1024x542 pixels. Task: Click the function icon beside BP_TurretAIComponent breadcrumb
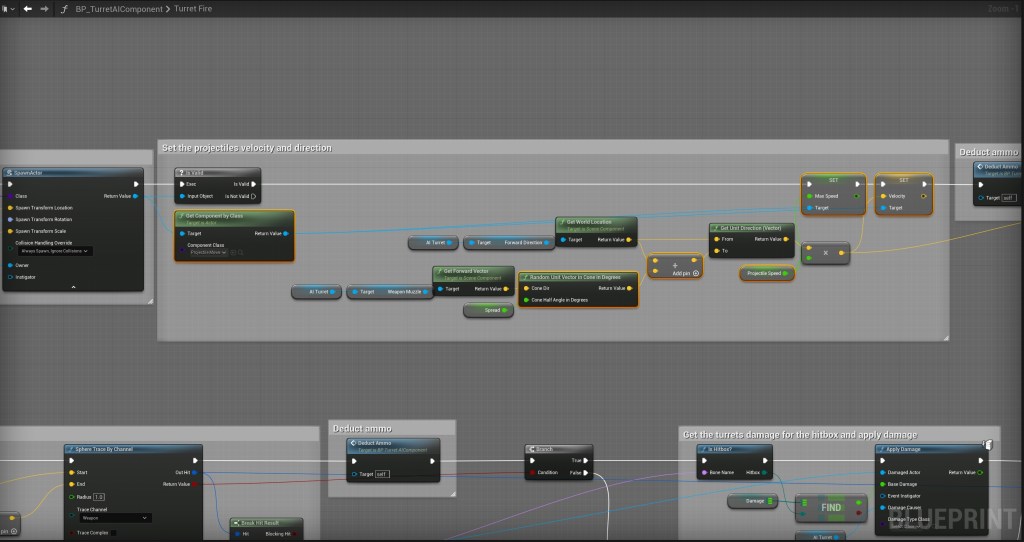pyautogui.click(x=66, y=9)
